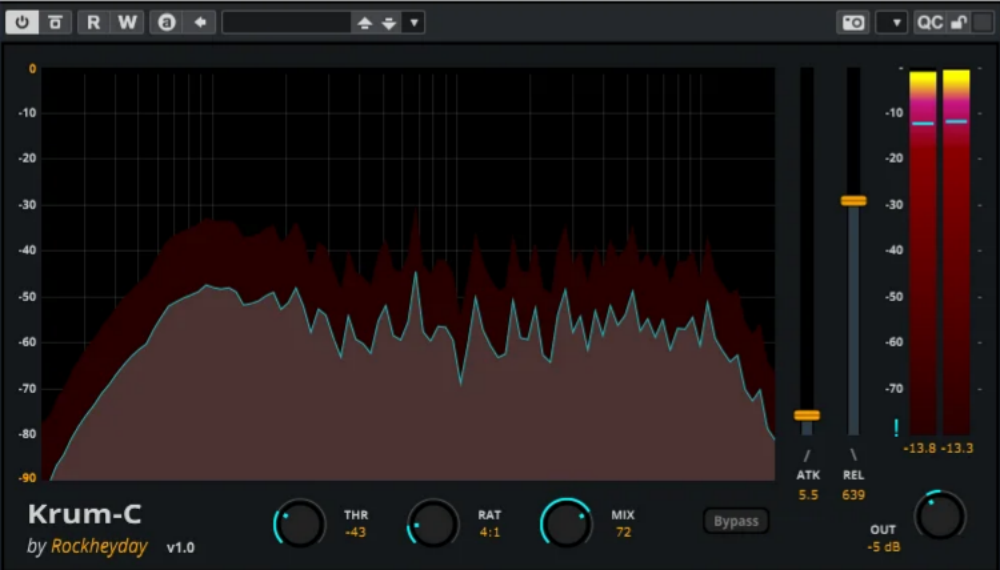1000x570 pixels.
Task: Click the threshold value -43
Action: (x=355, y=532)
